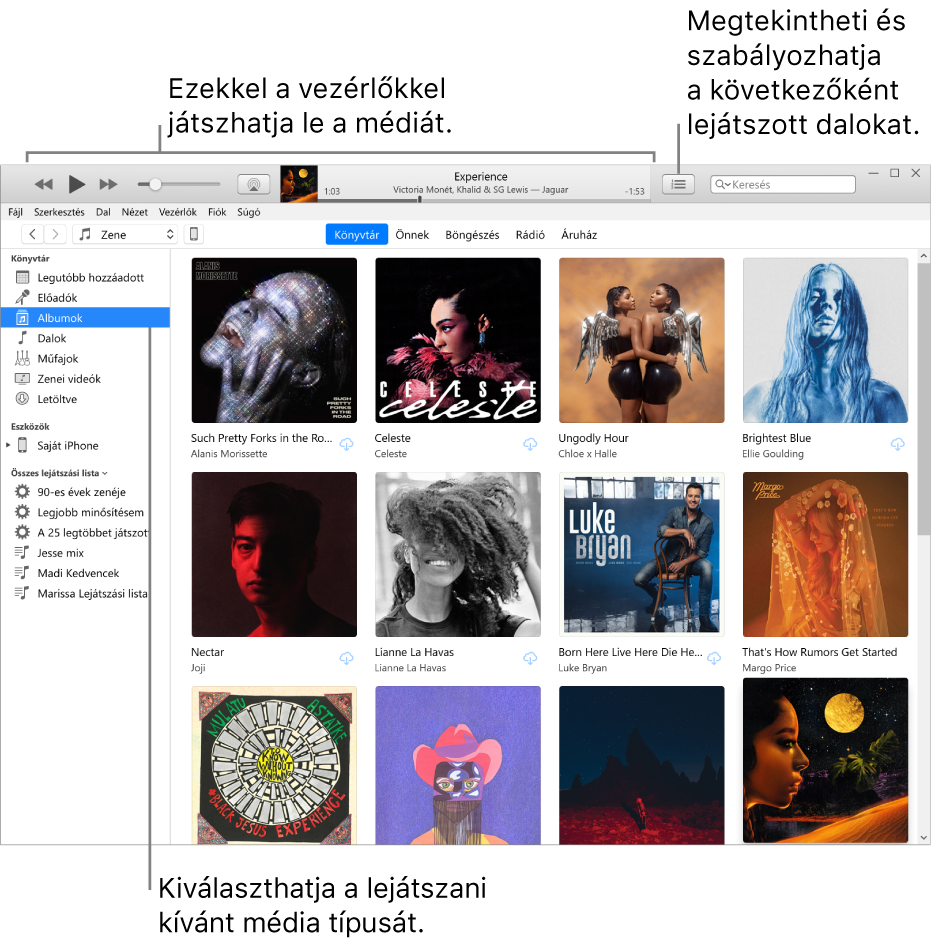Open the Ungodly Hour album cover
This screenshot has width=931, height=944.
pos(641,340)
